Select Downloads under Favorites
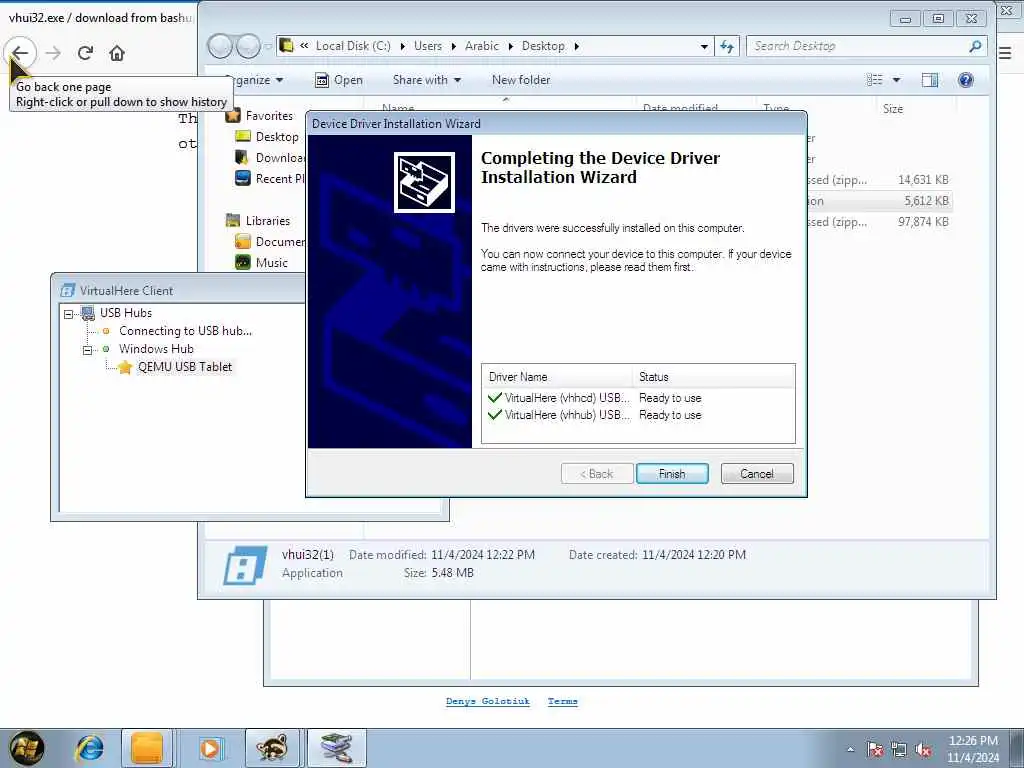This screenshot has height=768, width=1024. click(x=270, y=157)
